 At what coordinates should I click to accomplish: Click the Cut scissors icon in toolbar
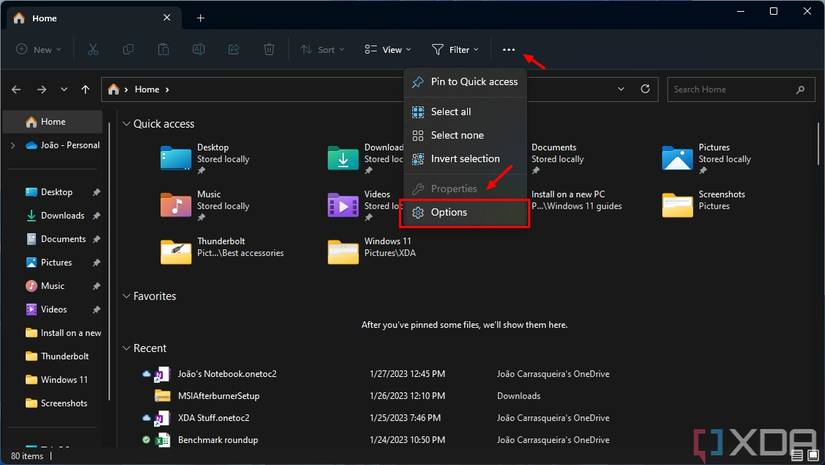pyautogui.click(x=93, y=49)
